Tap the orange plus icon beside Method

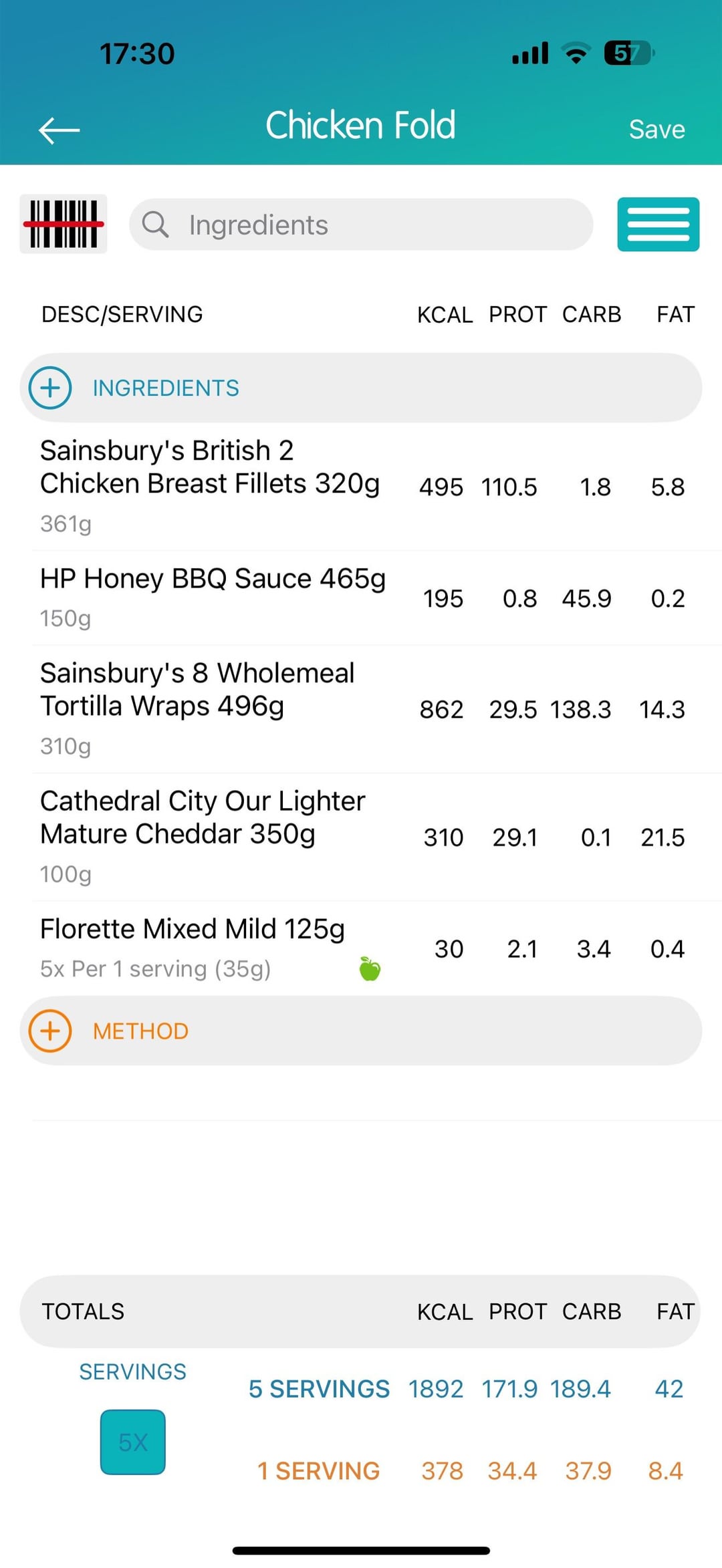(x=50, y=1031)
